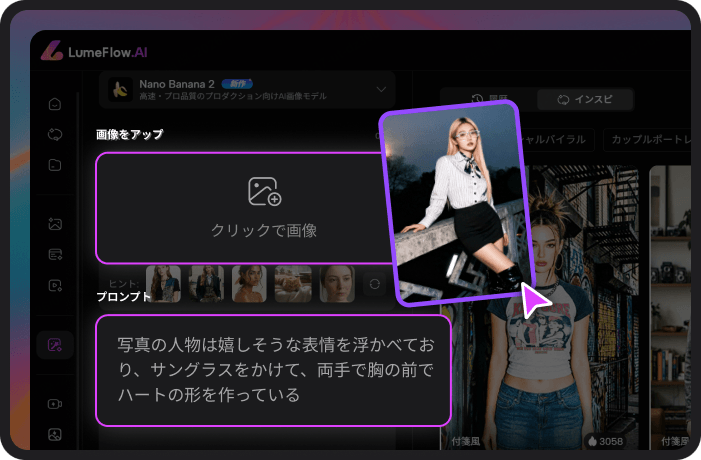Click the 新作 badge beside Nano Banana 2
The width and height of the screenshot is (701, 460).
coord(237,84)
